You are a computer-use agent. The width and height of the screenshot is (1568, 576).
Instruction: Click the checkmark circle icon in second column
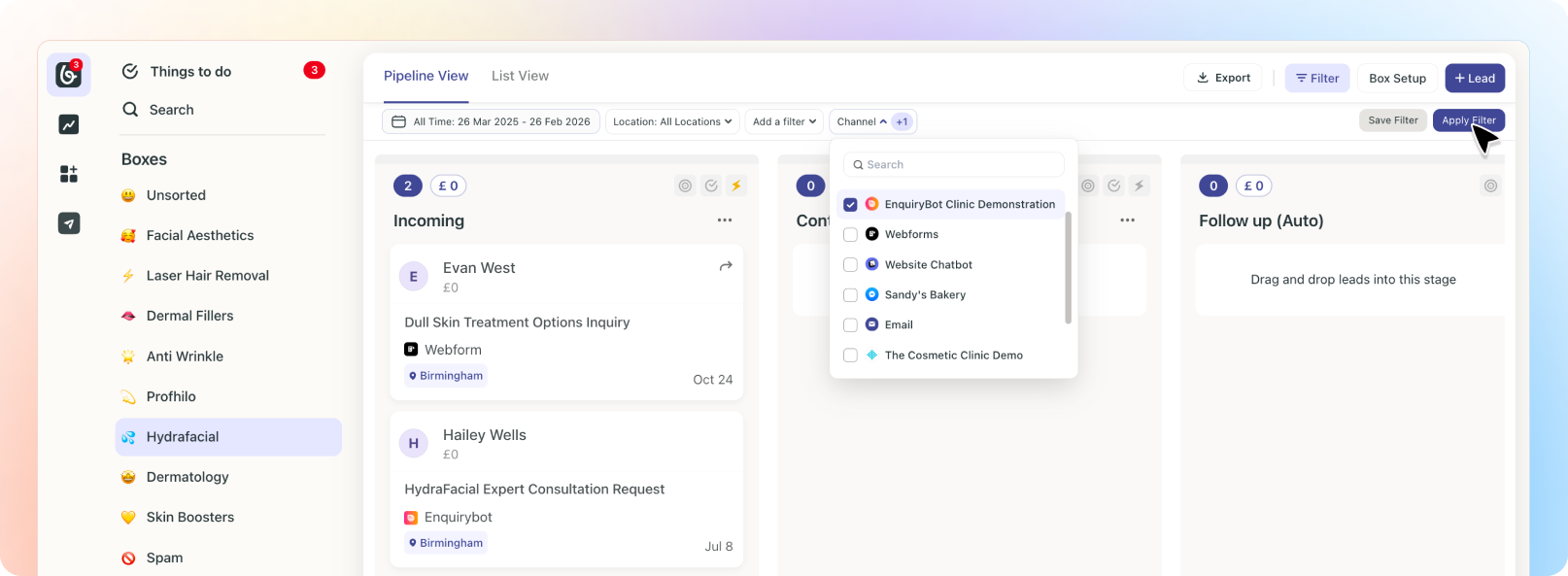click(1114, 186)
